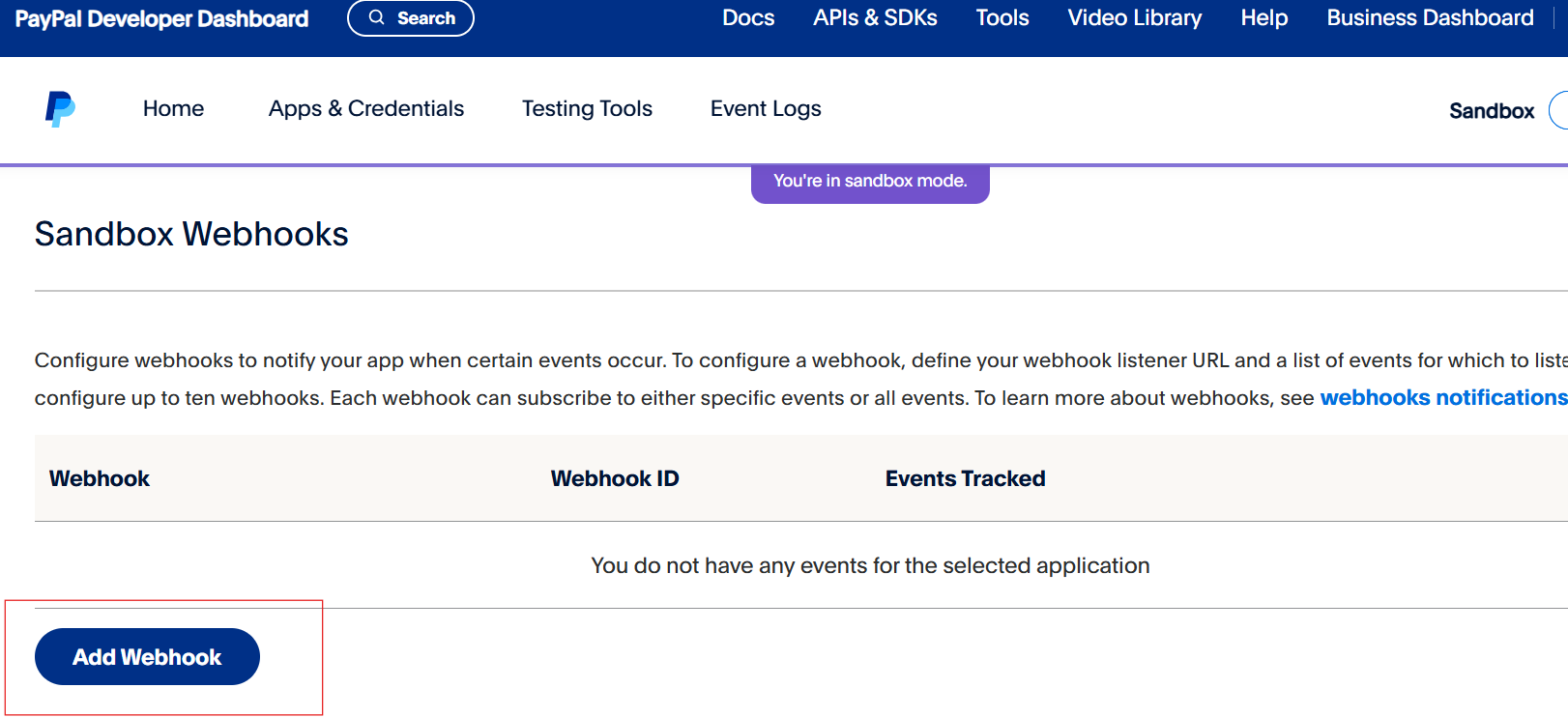The width and height of the screenshot is (1568, 717).
Task: Go to Business Dashboard
Action: pos(1430,17)
